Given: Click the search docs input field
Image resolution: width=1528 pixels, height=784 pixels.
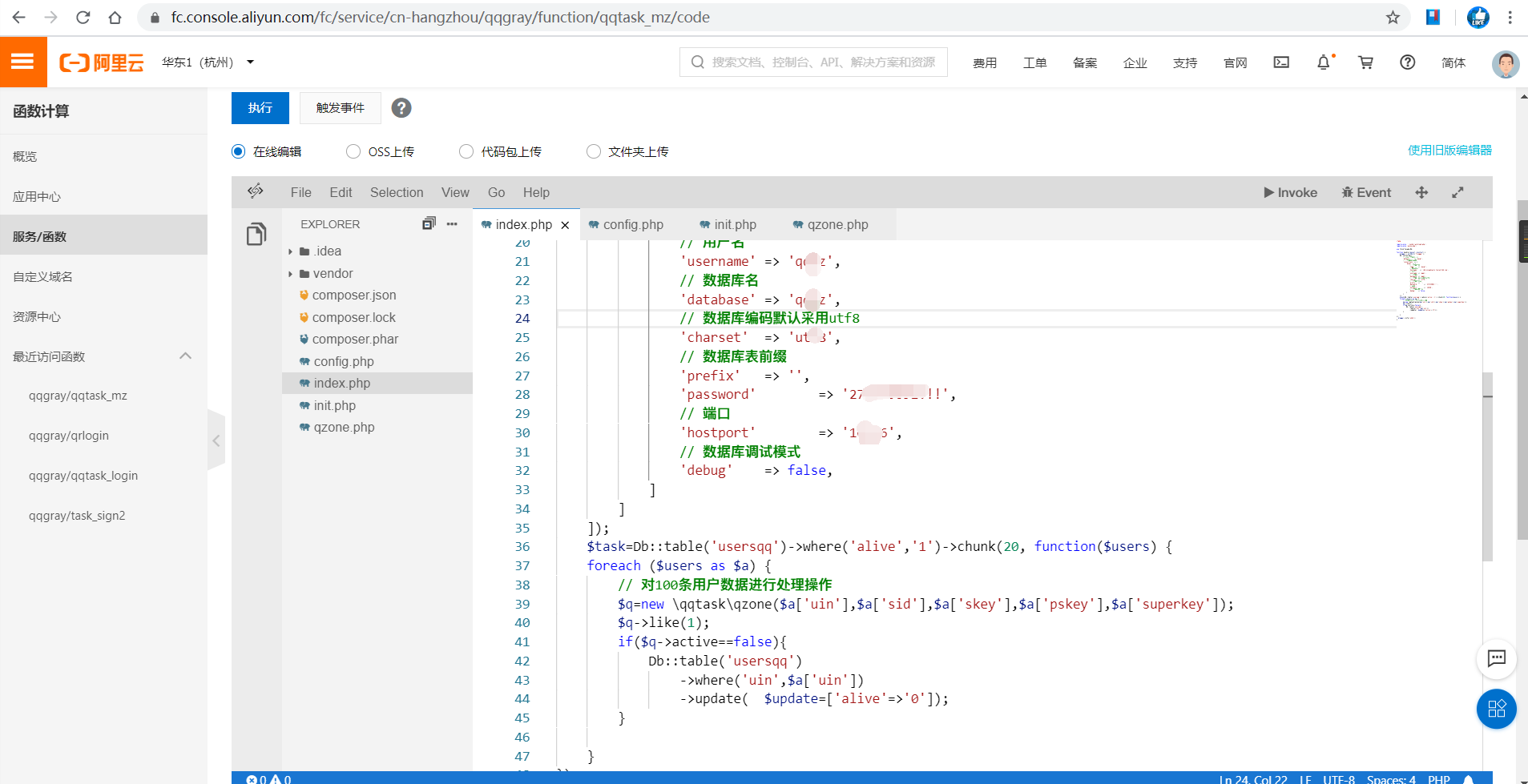Looking at the screenshot, I should (x=813, y=62).
